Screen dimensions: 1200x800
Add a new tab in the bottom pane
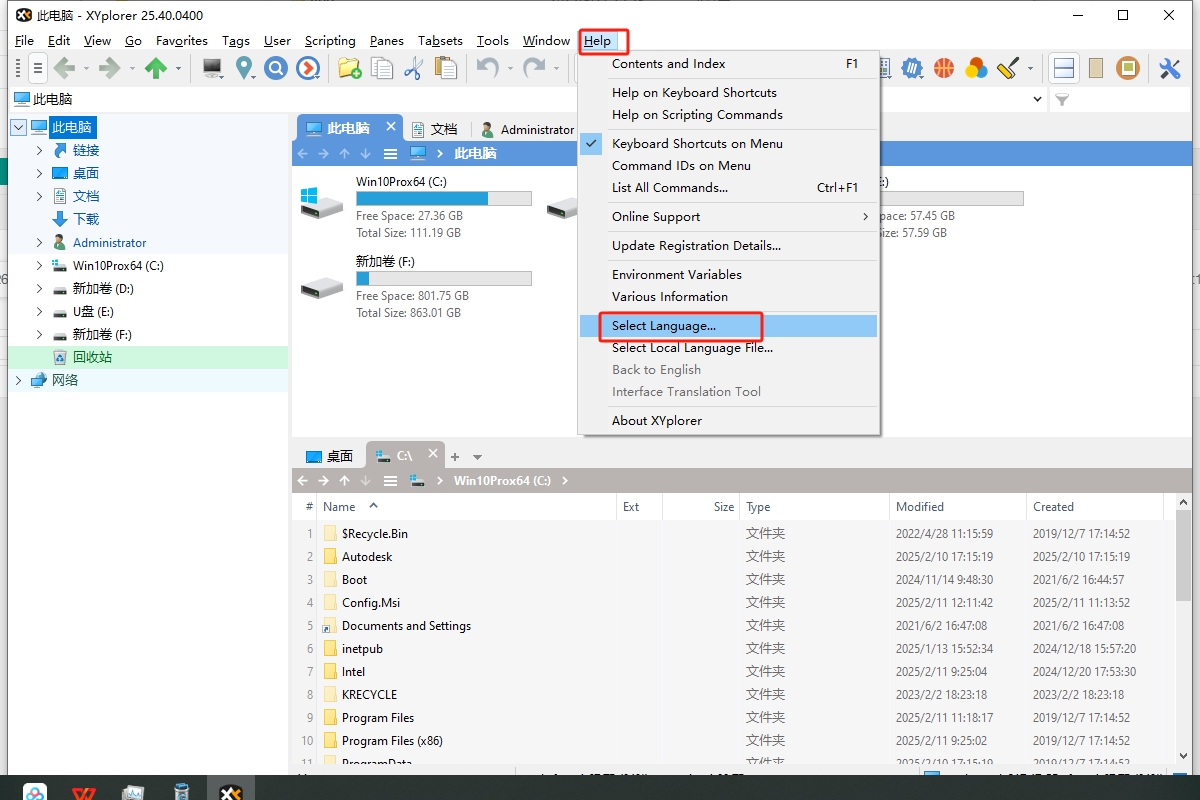click(455, 457)
